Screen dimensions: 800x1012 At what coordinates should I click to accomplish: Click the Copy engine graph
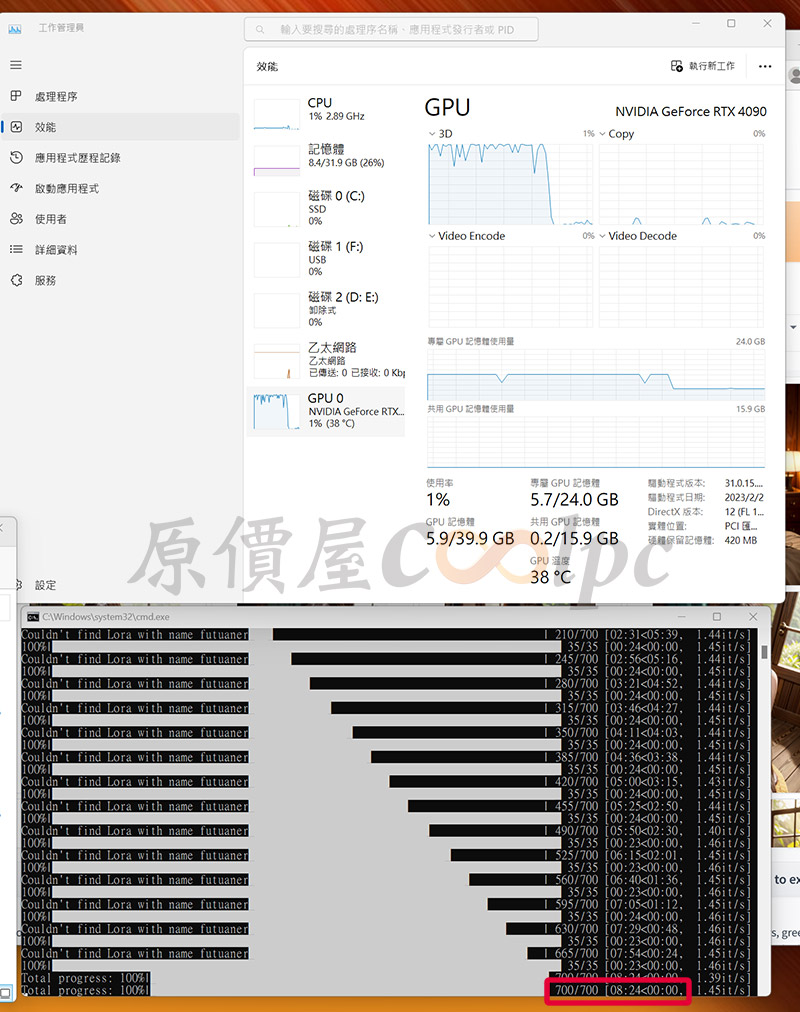[682, 184]
